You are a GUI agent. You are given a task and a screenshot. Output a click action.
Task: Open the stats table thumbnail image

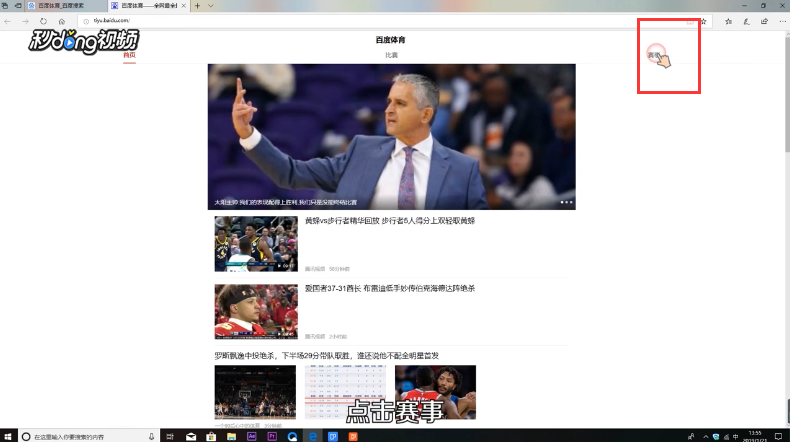pyautogui.click(x=345, y=392)
